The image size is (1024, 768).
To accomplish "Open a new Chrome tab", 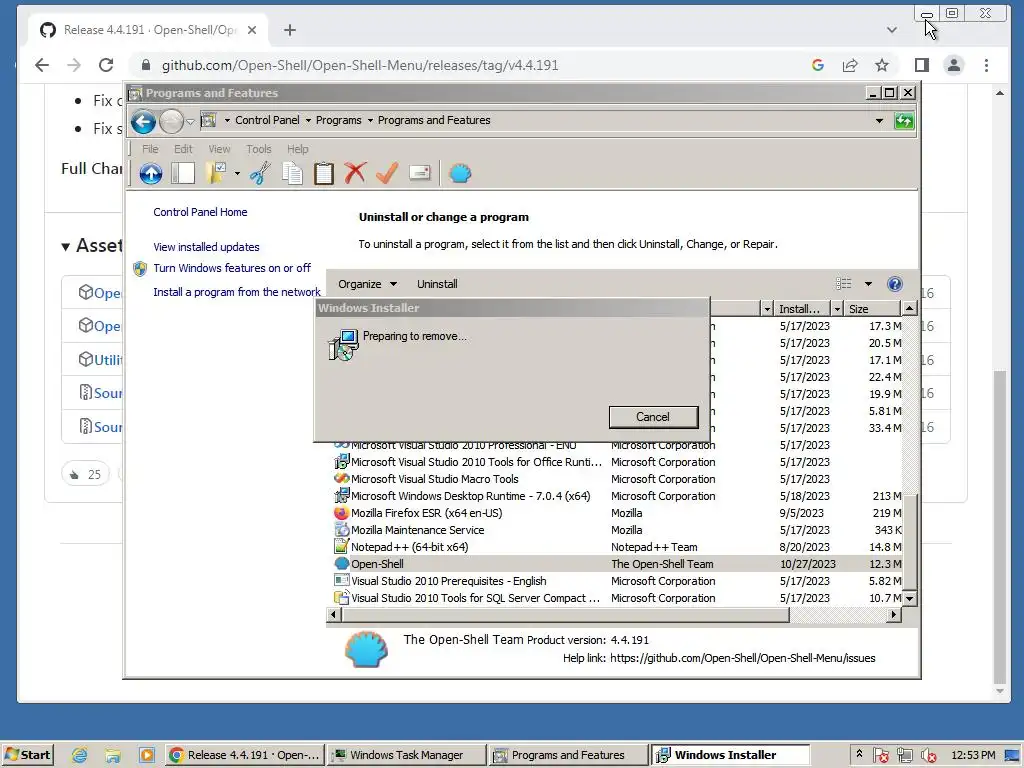I will point(290,30).
